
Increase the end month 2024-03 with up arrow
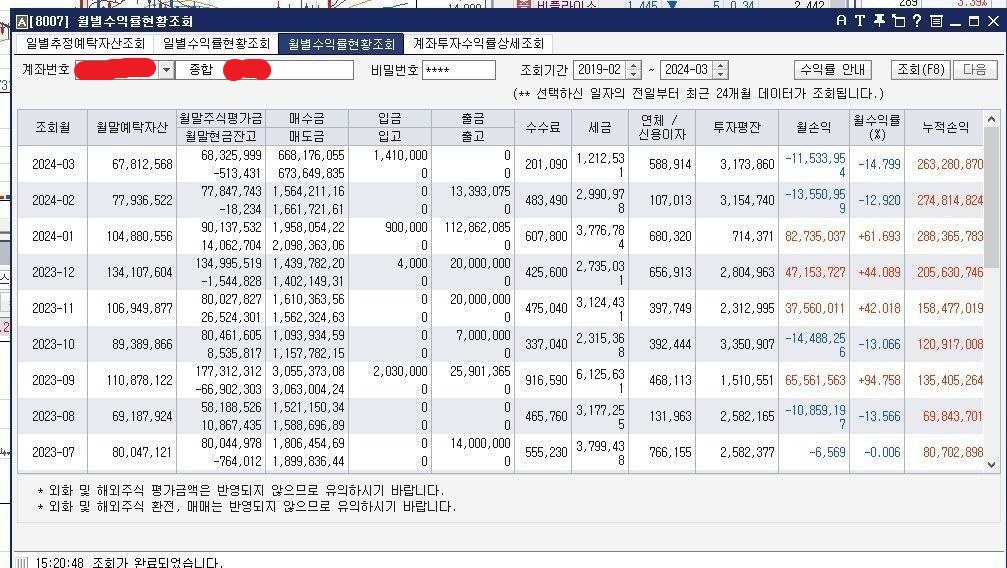pos(721,66)
